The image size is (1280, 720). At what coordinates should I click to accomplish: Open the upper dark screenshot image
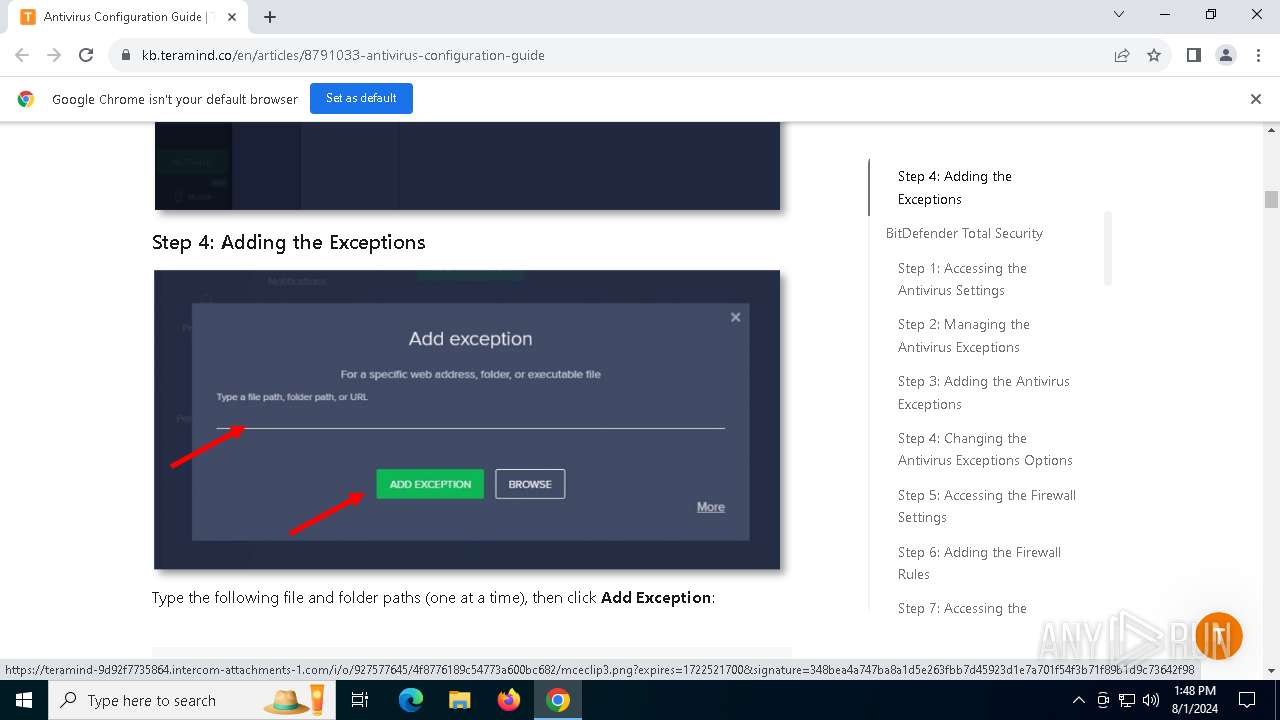467,166
